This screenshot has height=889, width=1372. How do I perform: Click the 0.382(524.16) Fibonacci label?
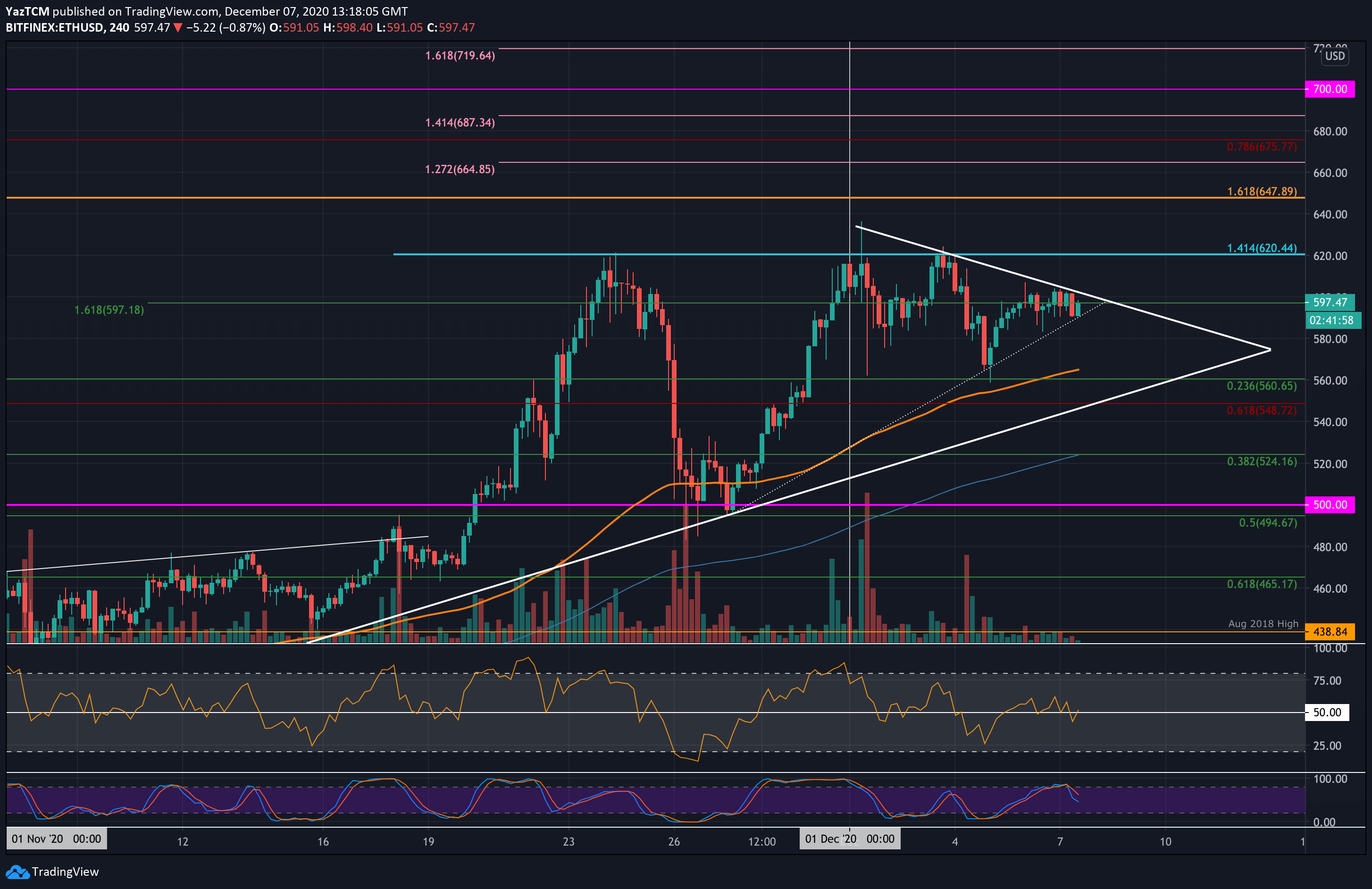(x=1261, y=462)
